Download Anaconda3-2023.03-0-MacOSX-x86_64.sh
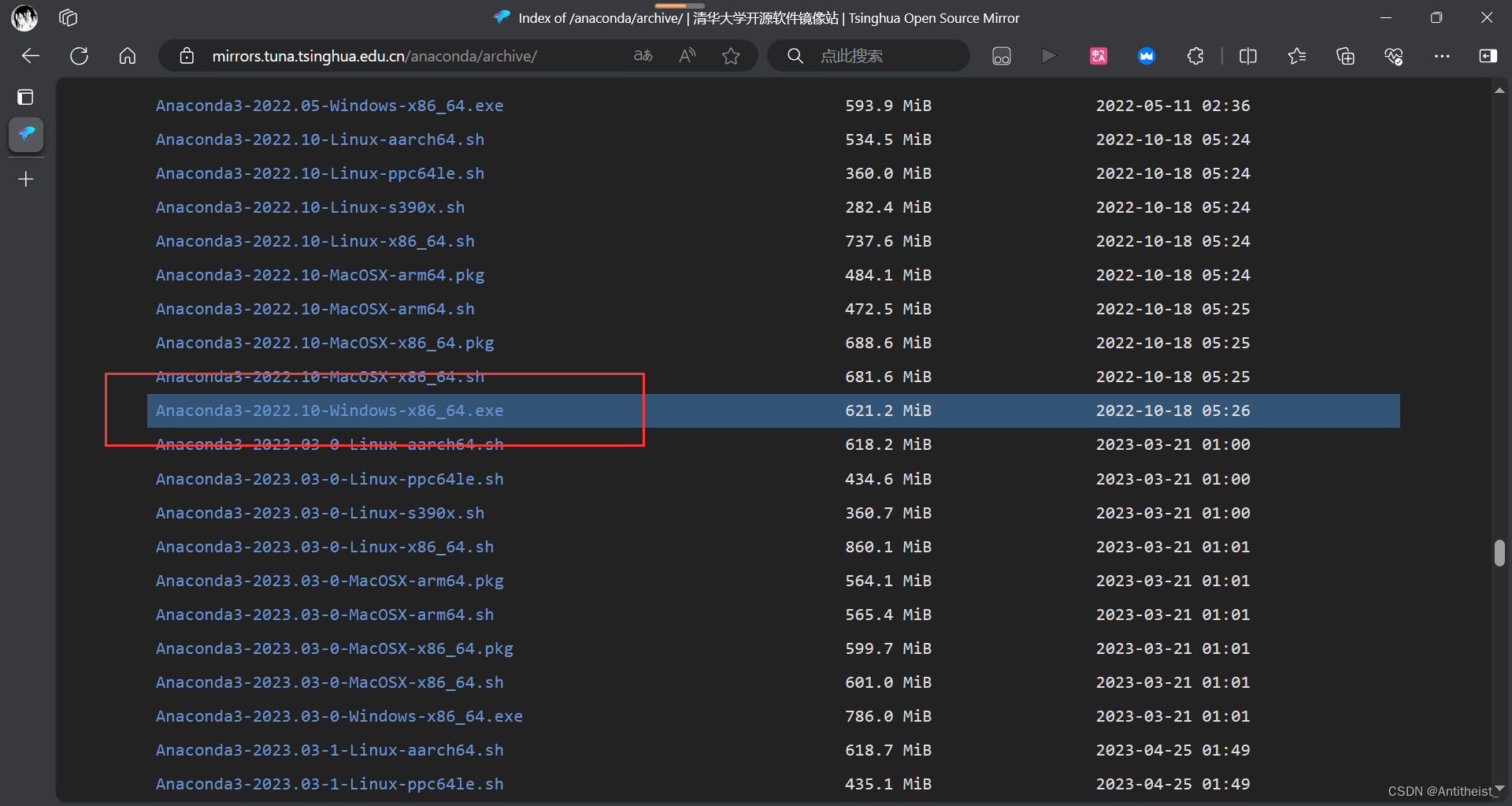The width and height of the screenshot is (1512, 806). 329,682
